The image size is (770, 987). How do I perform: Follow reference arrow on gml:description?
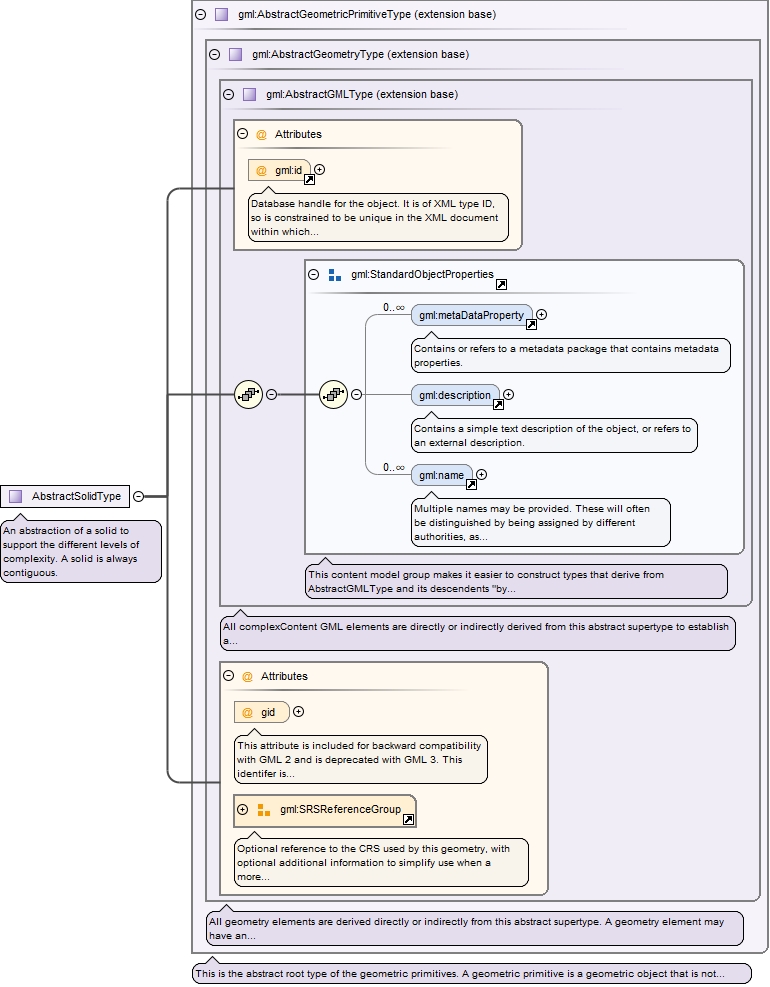coord(498,404)
